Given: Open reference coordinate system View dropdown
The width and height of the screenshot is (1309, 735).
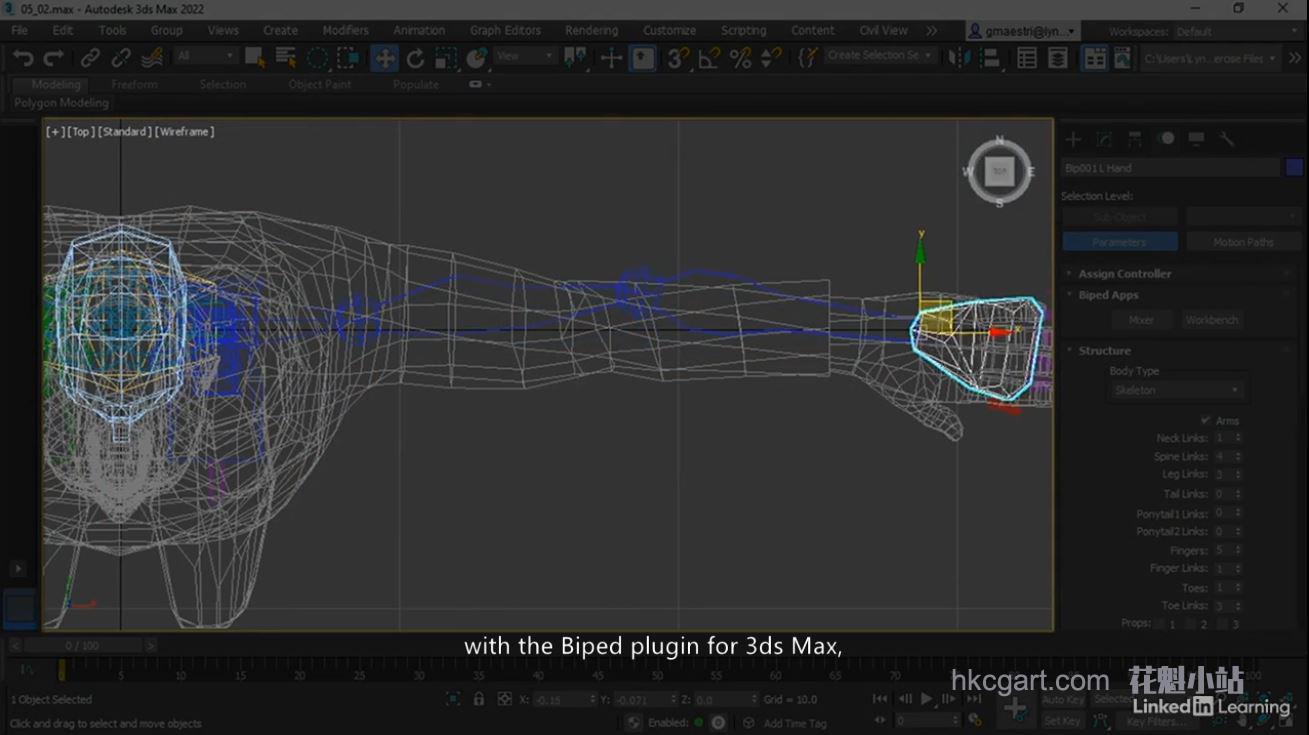Looking at the screenshot, I should [x=525, y=56].
